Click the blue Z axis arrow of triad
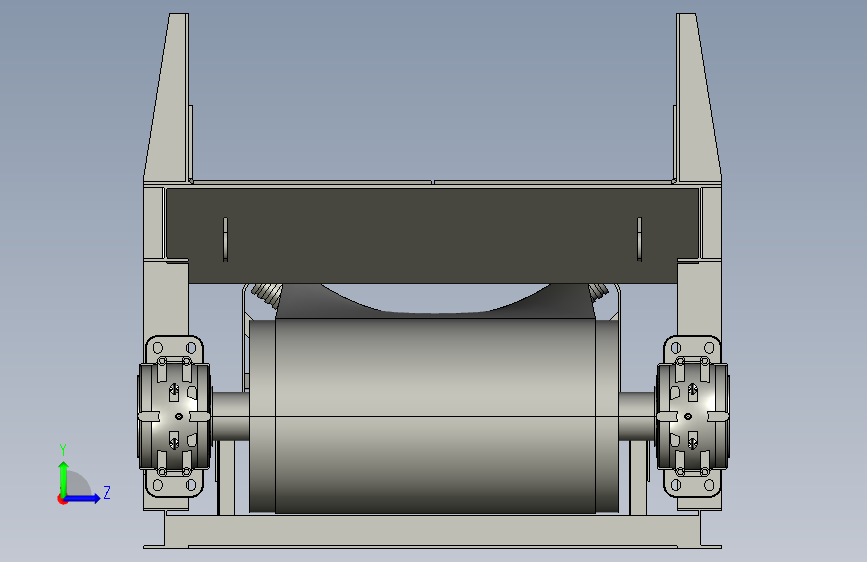Screen dimensions: 867x562 [82, 498]
